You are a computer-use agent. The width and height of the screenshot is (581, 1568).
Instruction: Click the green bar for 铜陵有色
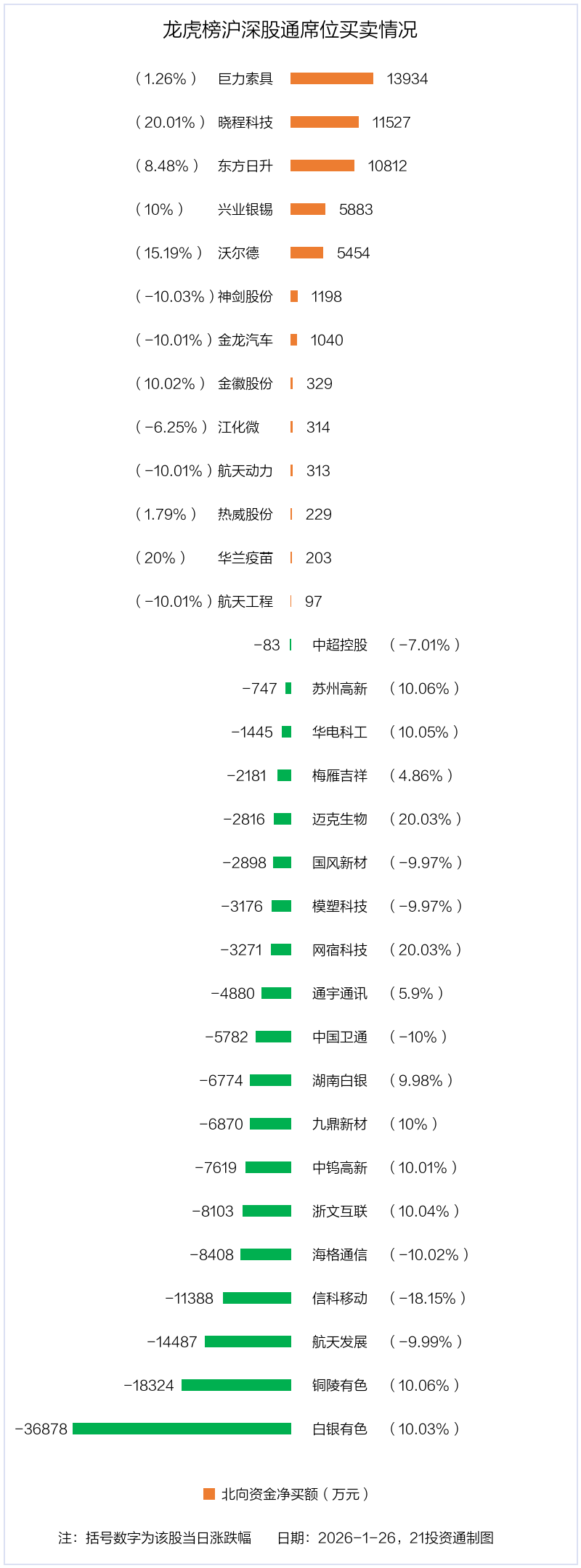point(236,1385)
